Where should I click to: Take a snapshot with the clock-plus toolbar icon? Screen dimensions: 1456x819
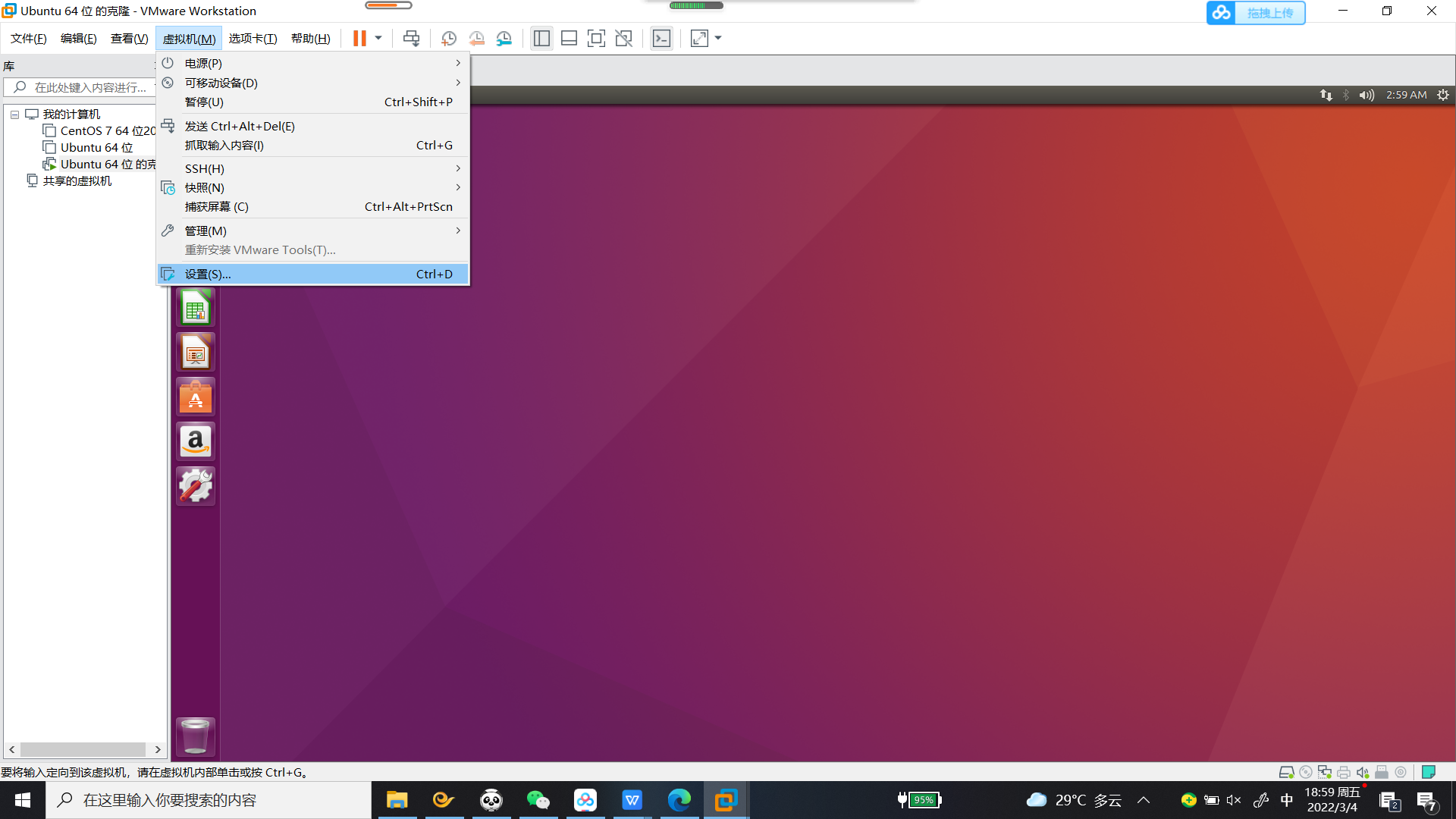click(x=448, y=38)
